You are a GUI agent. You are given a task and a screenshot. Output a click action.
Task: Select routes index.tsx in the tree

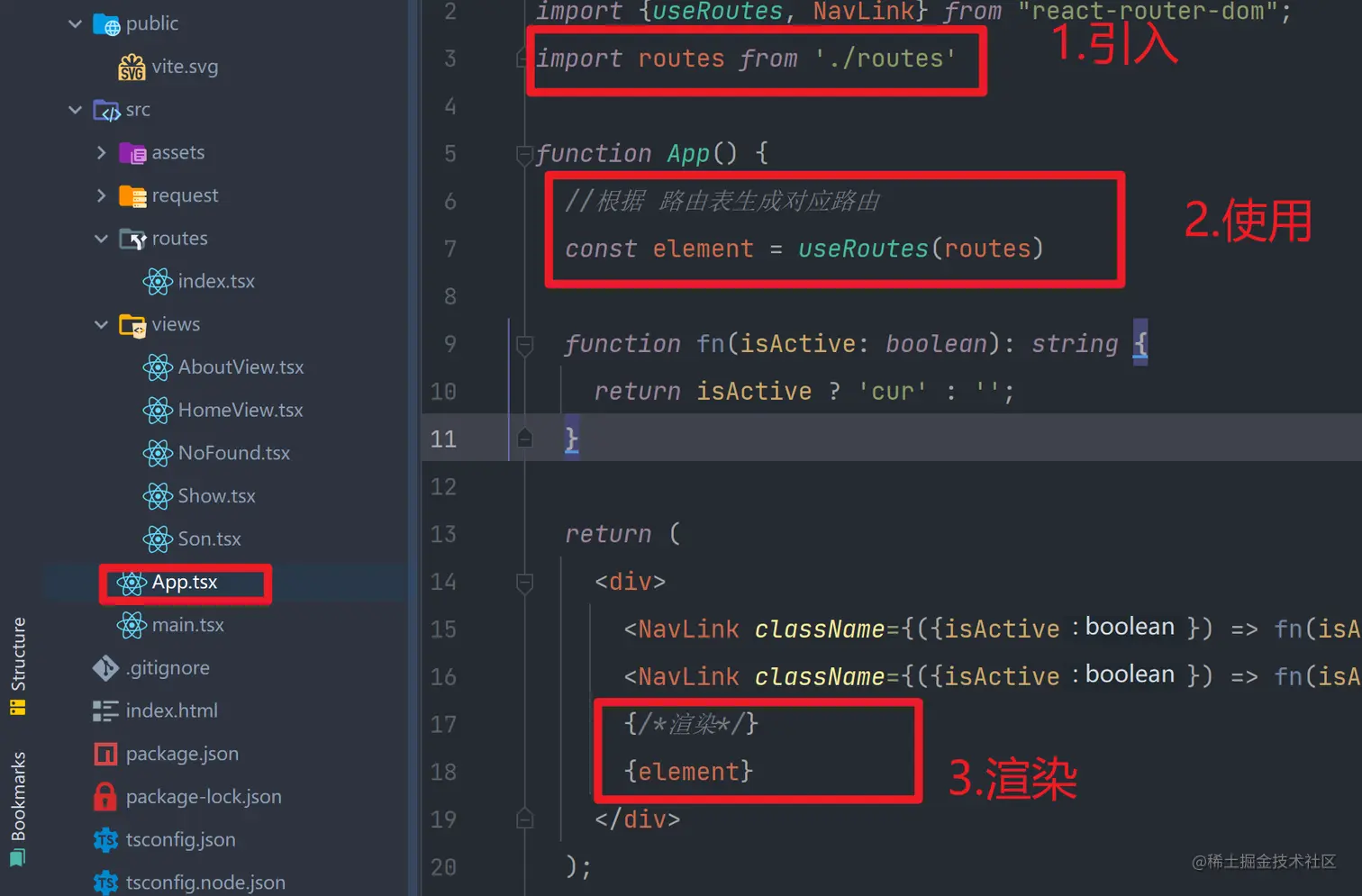pos(216,281)
